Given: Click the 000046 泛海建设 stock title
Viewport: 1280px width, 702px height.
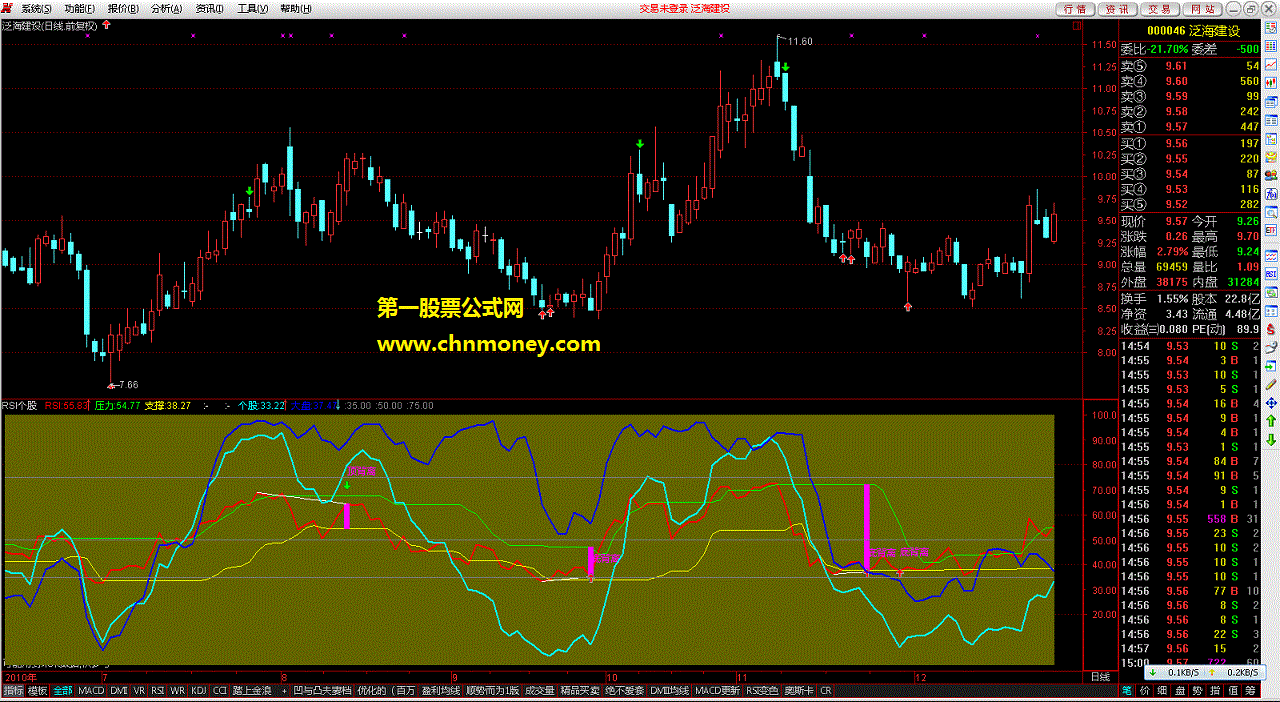Looking at the screenshot, I should coord(1192,32).
